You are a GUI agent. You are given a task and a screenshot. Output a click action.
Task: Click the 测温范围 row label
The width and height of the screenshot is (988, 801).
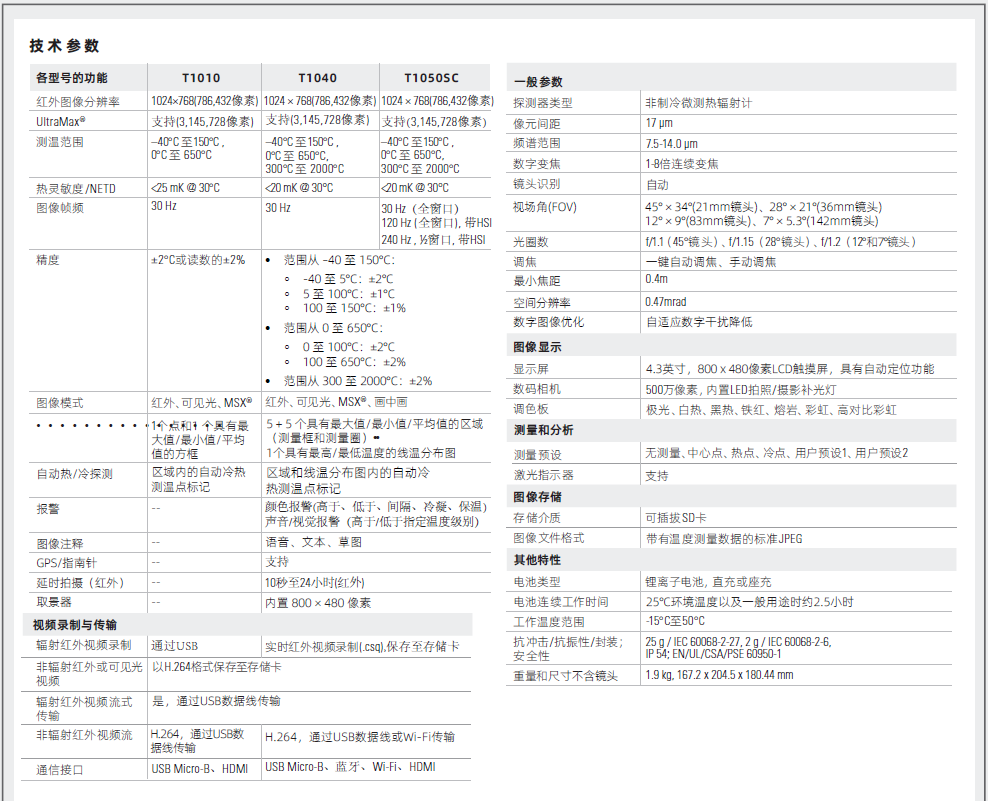(60, 142)
